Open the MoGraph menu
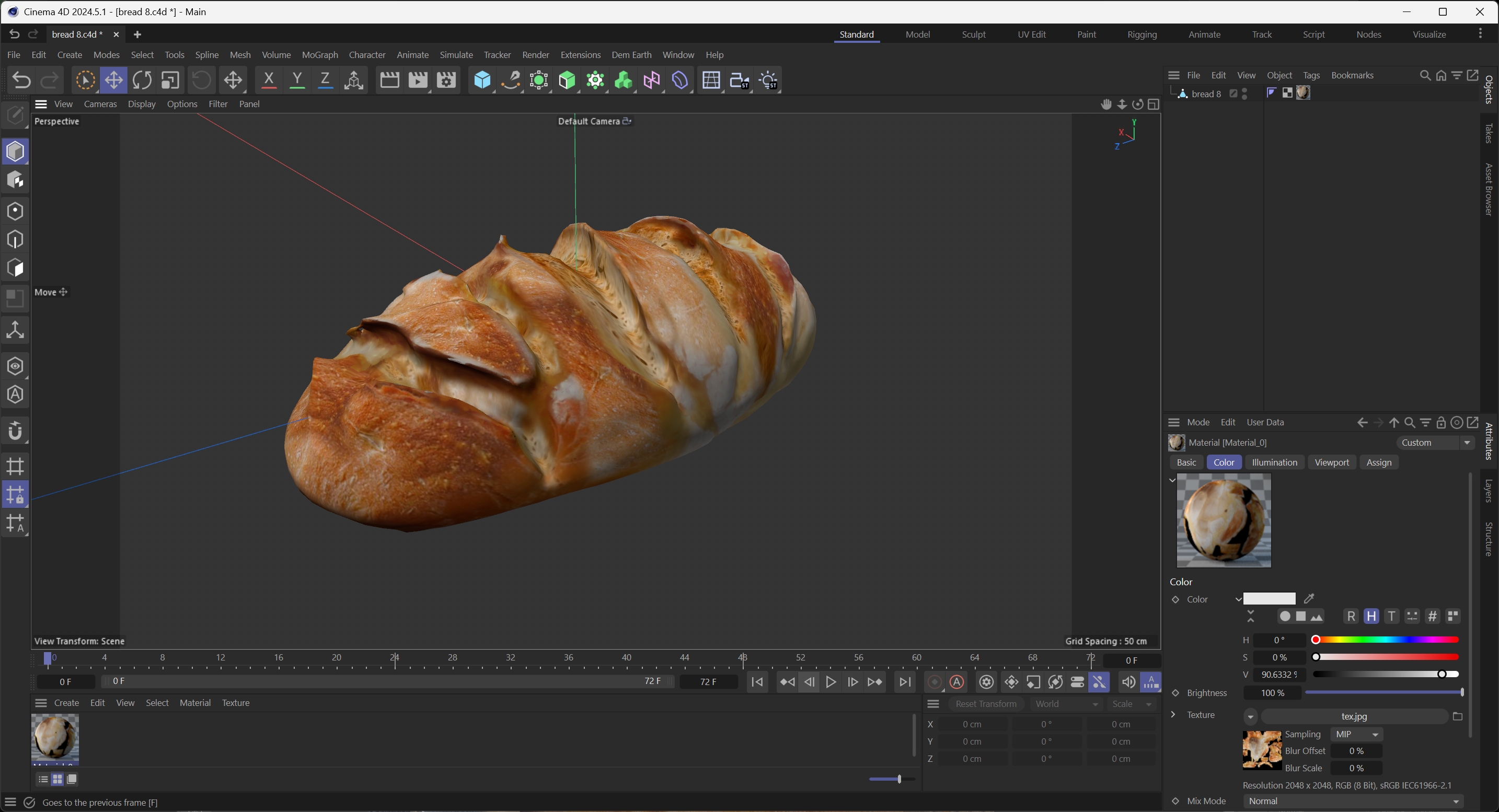Image resolution: width=1499 pixels, height=812 pixels. coord(319,55)
